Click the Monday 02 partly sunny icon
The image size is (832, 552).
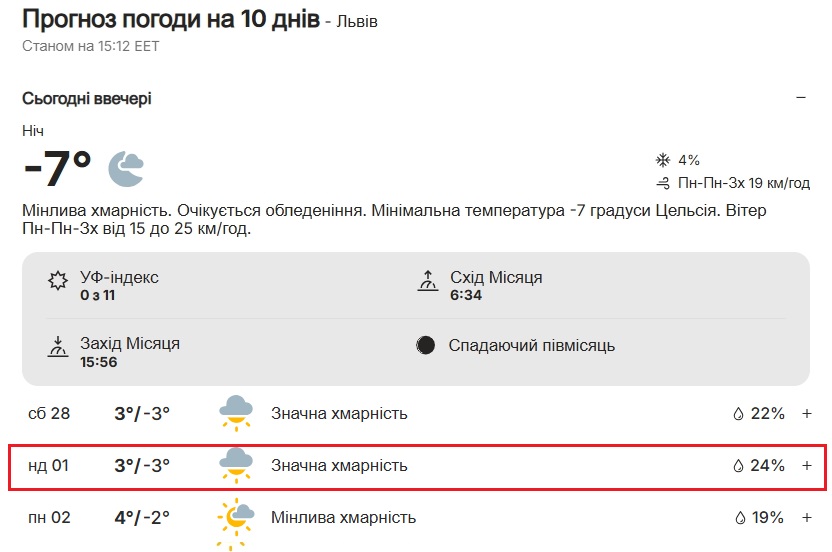pos(236,517)
